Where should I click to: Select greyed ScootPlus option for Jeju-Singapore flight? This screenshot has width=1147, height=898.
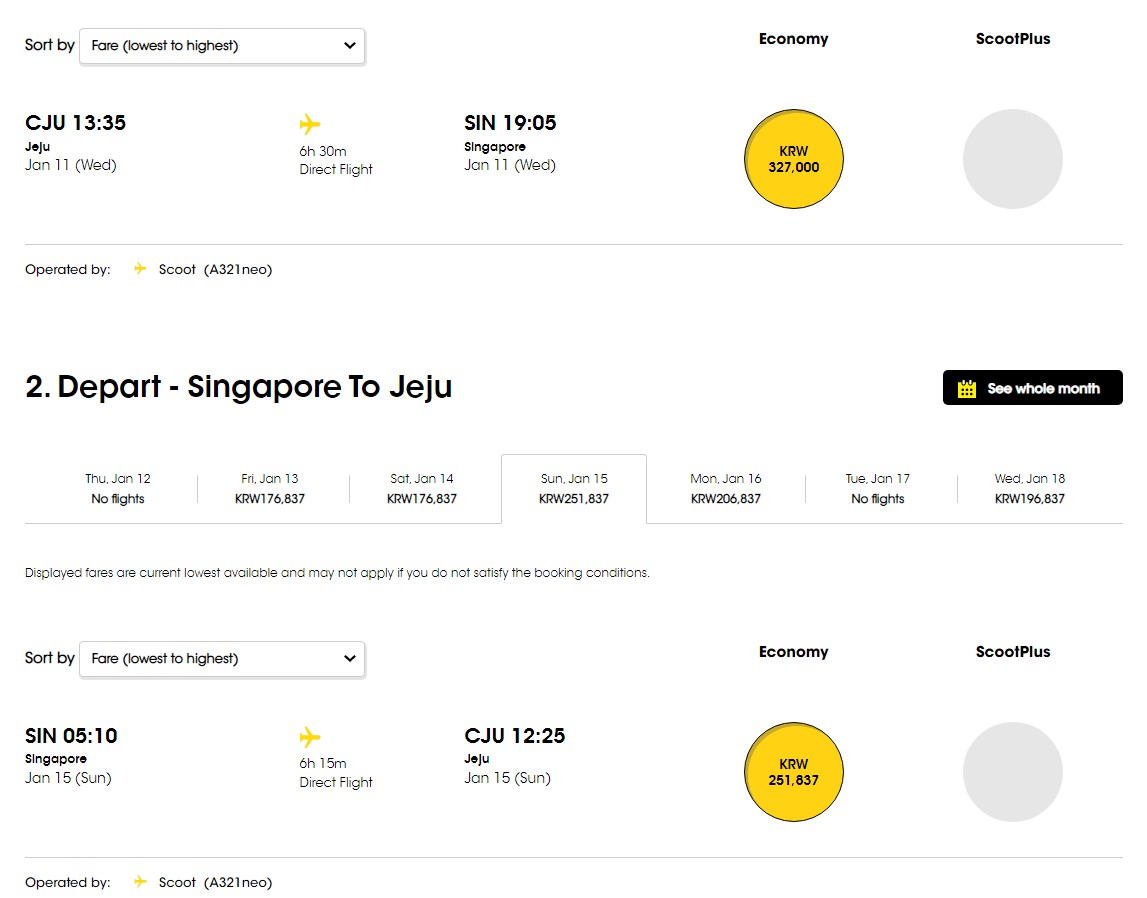(1012, 159)
